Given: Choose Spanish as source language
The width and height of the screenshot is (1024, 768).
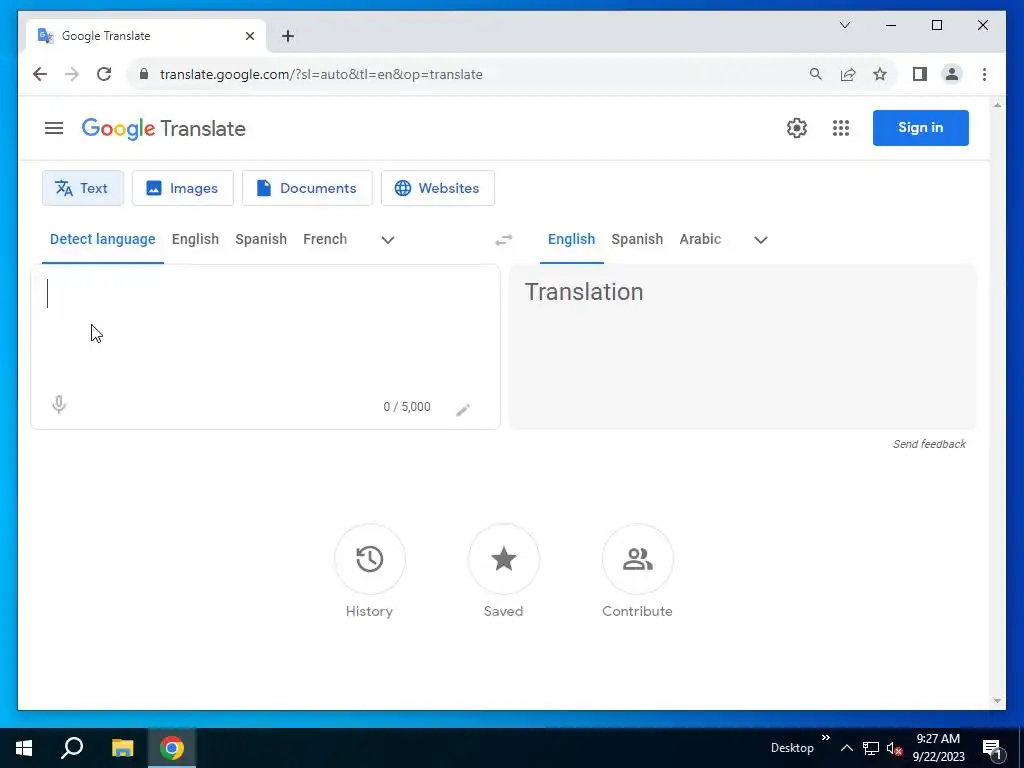Looking at the screenshot, I should click(261, 239).
